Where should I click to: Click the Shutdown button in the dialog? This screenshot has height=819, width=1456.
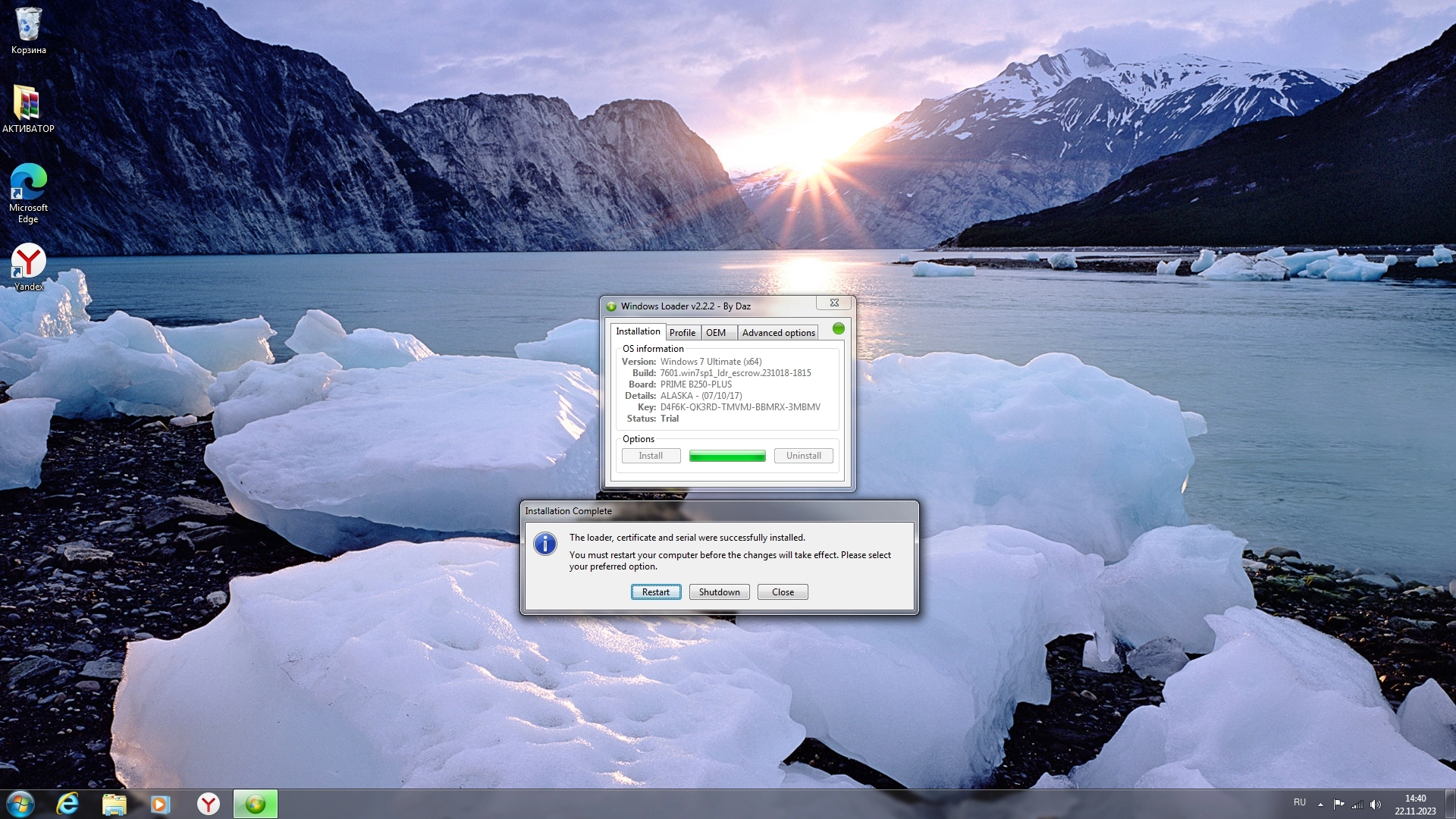click(x=719, y=592)
